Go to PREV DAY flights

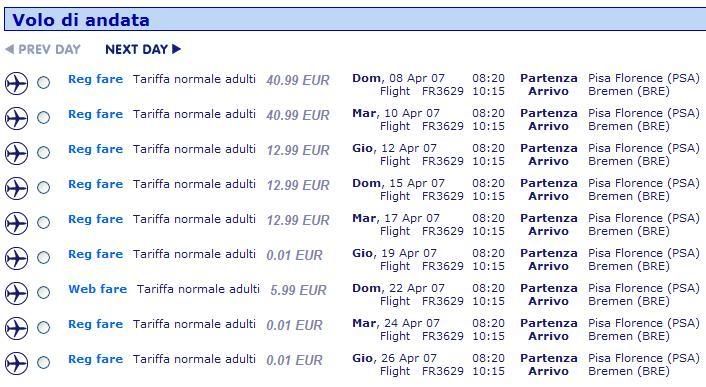[43, 49]
